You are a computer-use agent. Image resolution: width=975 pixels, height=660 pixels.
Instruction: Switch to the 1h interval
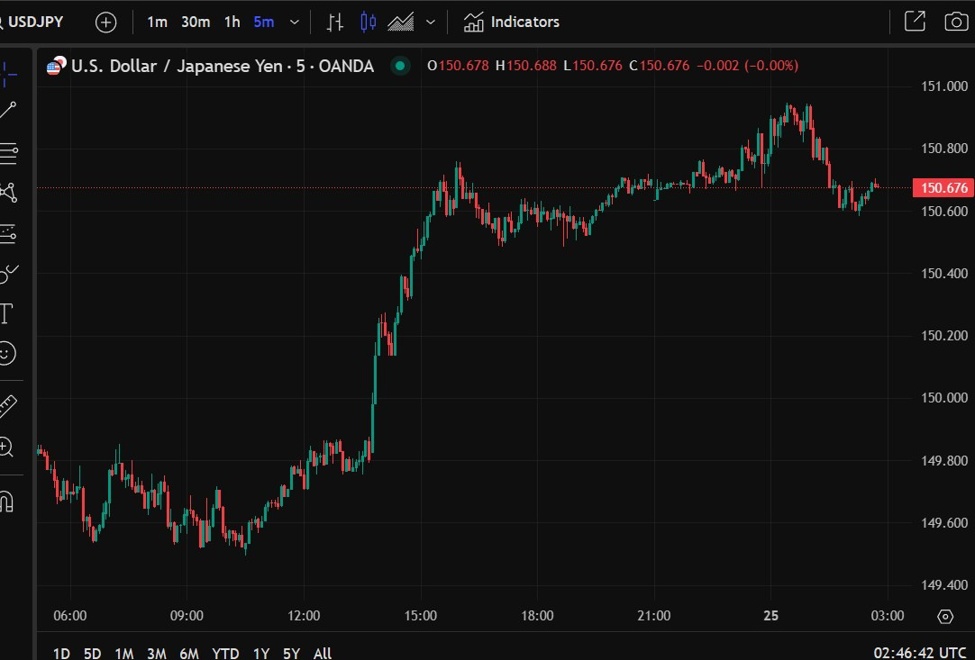(232, 22)
